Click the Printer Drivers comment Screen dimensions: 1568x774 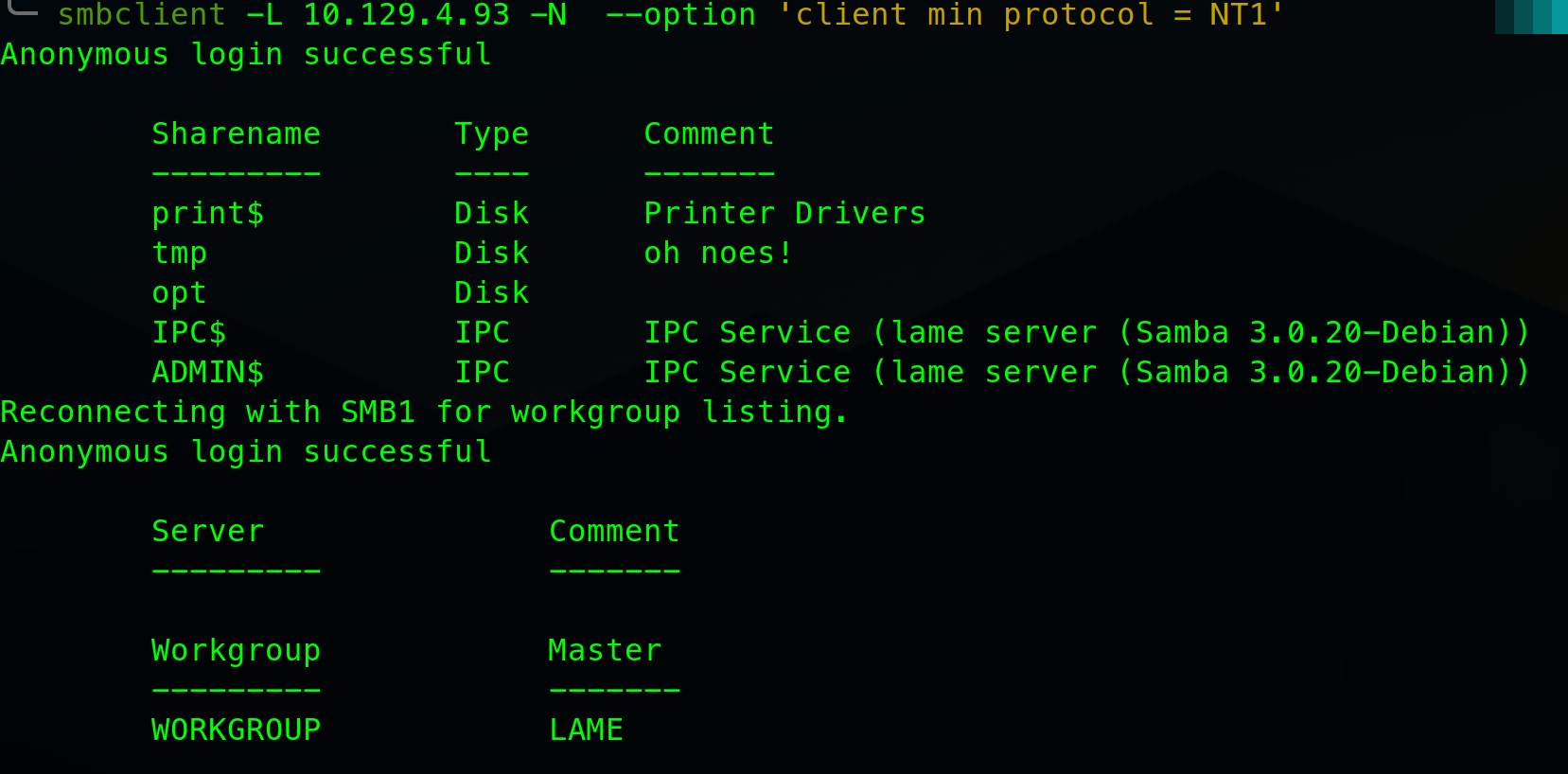[x=784, y=214]
